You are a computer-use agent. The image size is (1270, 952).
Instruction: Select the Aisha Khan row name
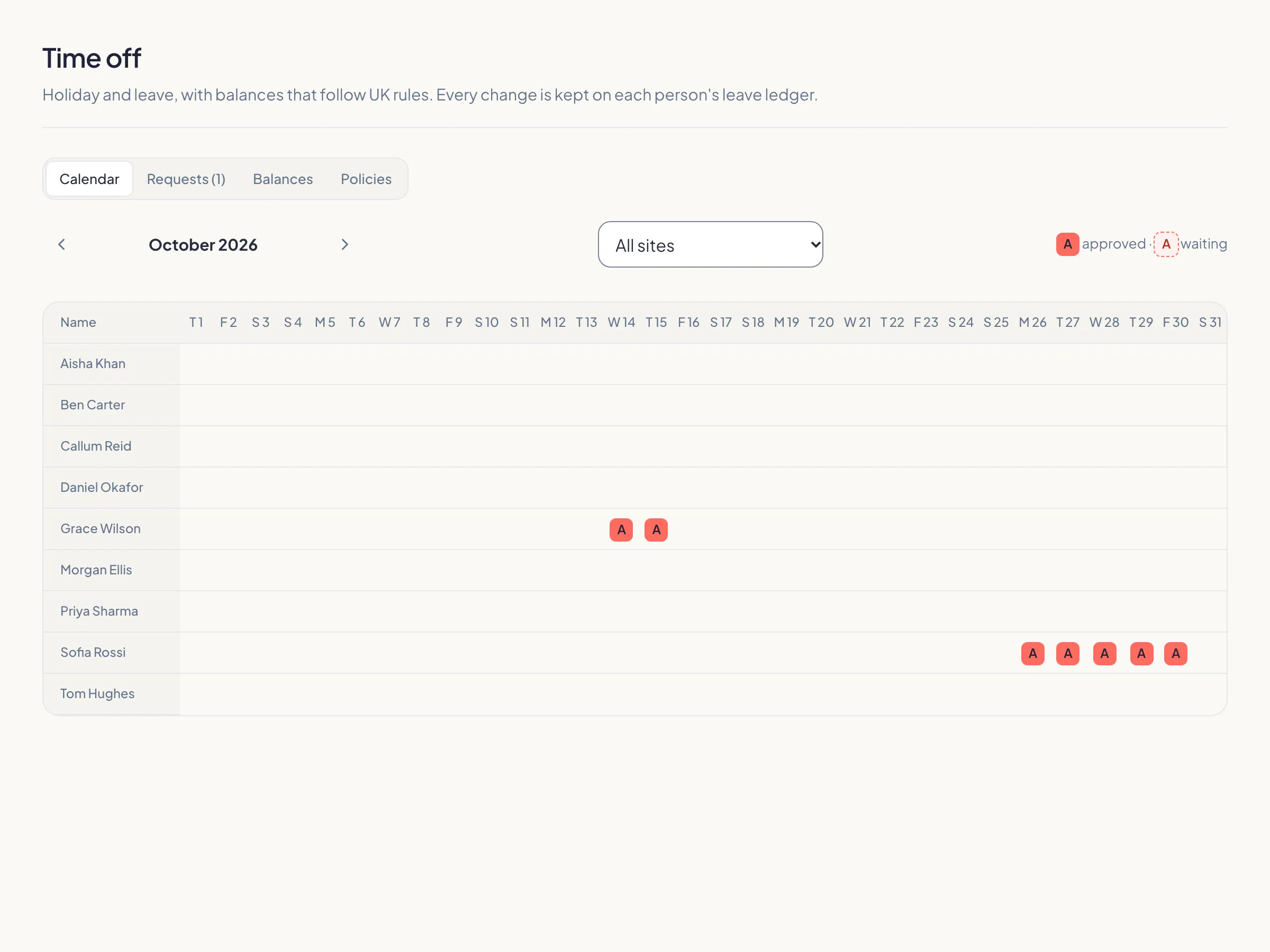[x=93, y=364]
